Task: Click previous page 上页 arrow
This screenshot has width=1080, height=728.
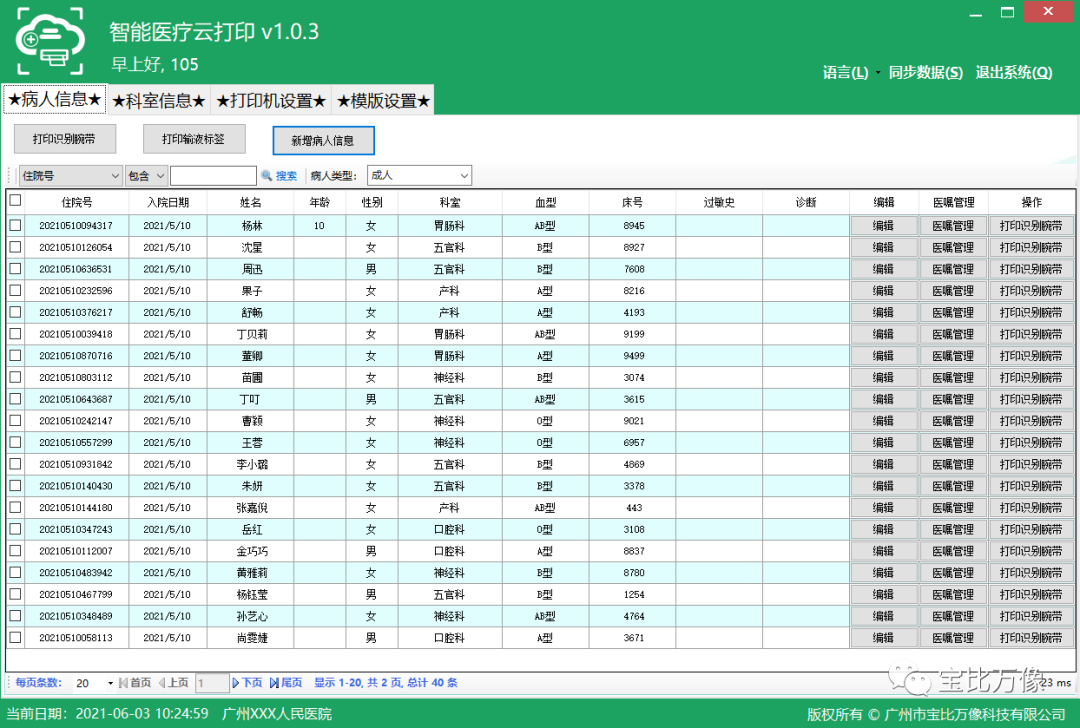Action: pyautogui.click(x=162, y=683)
